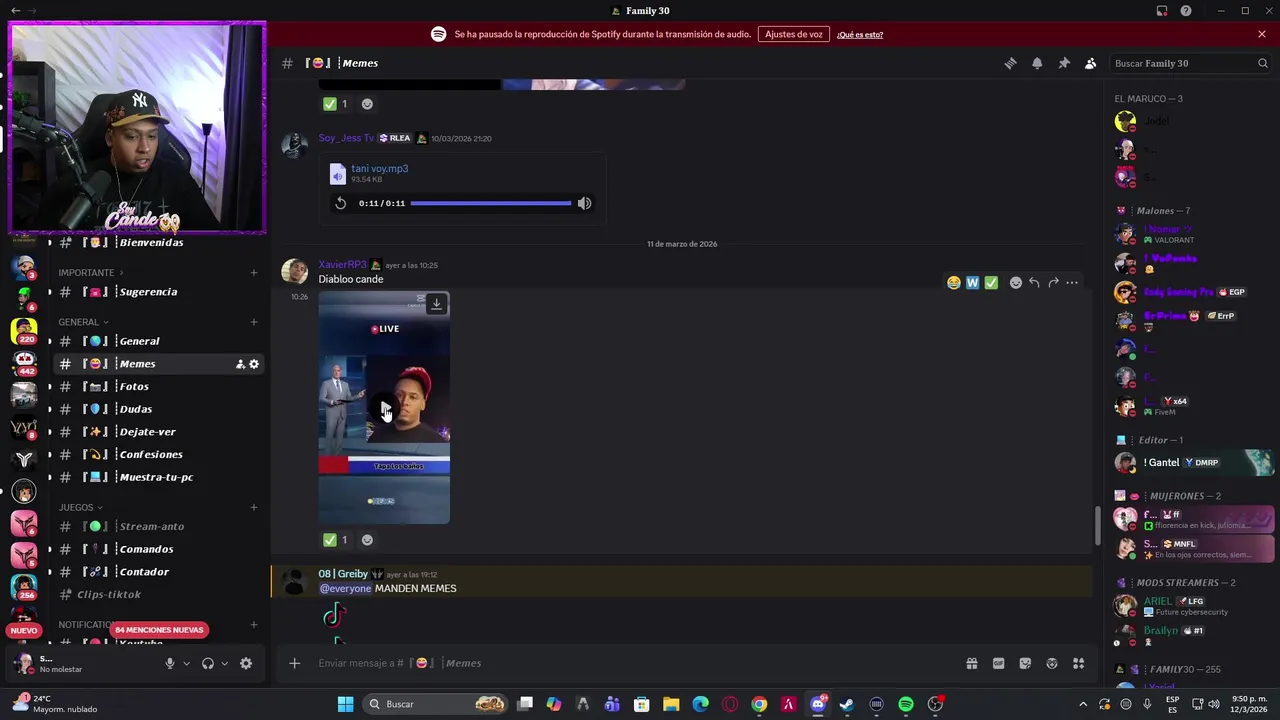This screenshot has width=1280, height=720.
Task: Open Ajustes de voz
Action: (794, 34)
